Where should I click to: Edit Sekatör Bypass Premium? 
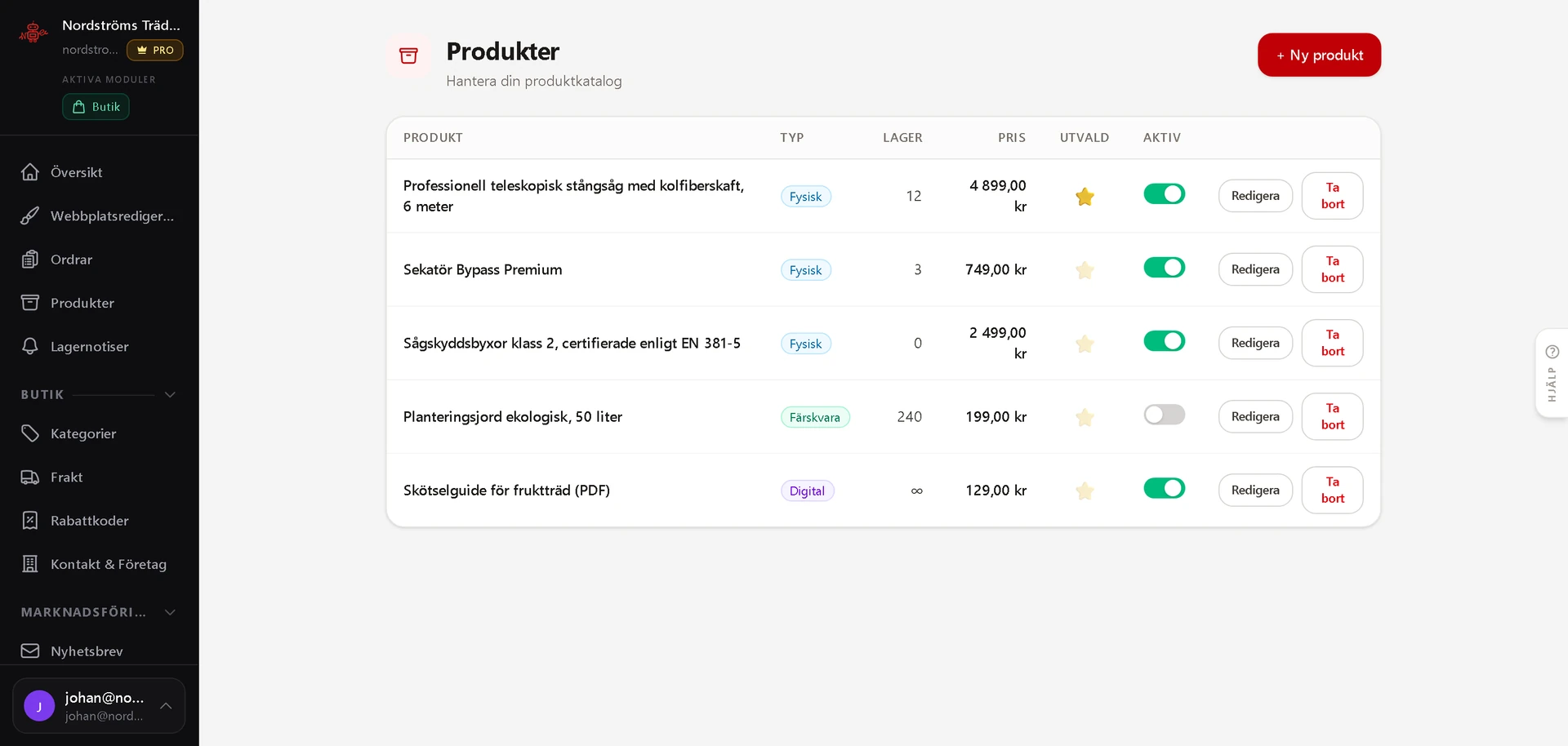pos(1255,269)
